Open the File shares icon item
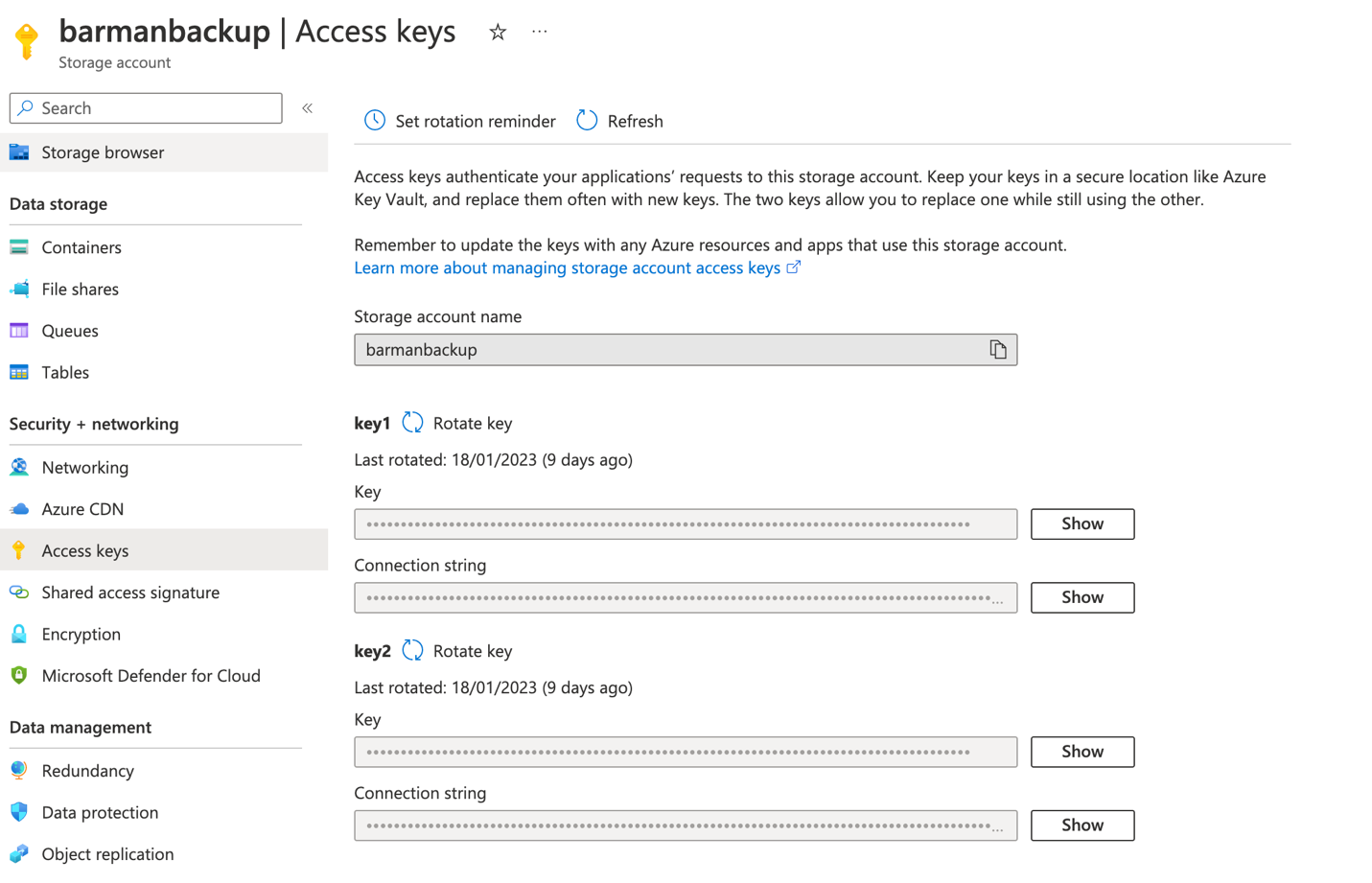 tap(19, 289)
